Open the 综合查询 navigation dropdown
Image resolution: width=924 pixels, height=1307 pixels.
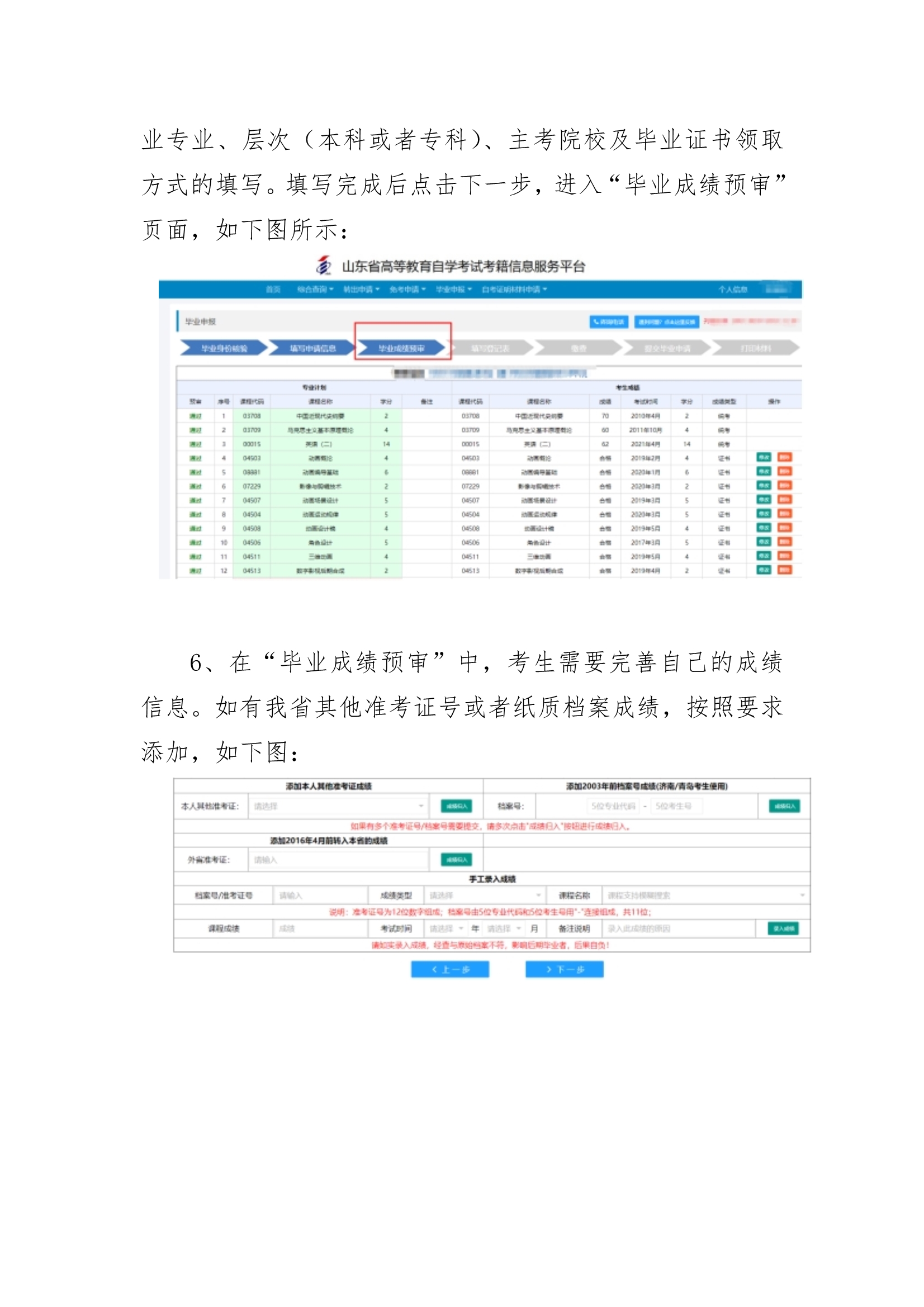click(x=315, y=289)
